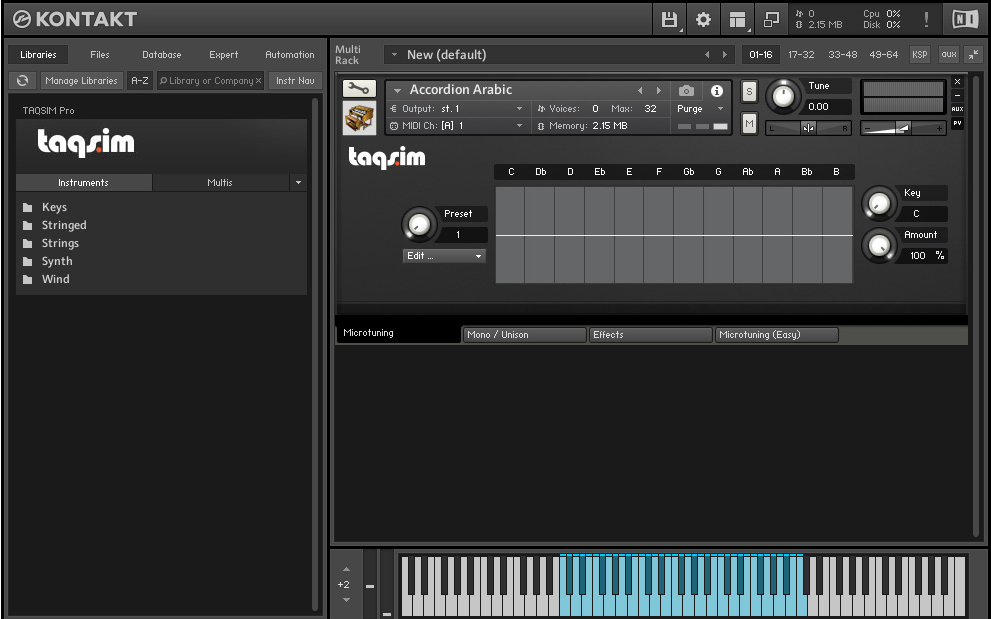Switch to the Expert tab
991x619 pixels.
point(224,55)
